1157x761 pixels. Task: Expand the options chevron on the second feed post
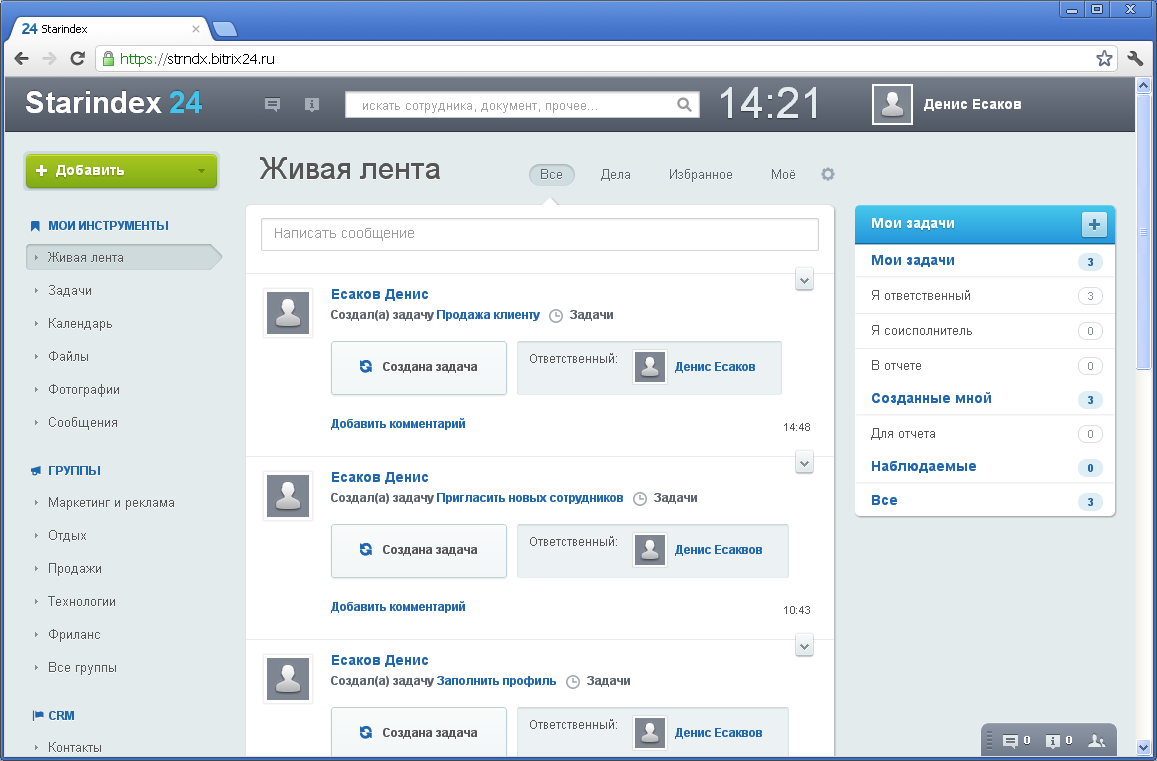(804, 462)
